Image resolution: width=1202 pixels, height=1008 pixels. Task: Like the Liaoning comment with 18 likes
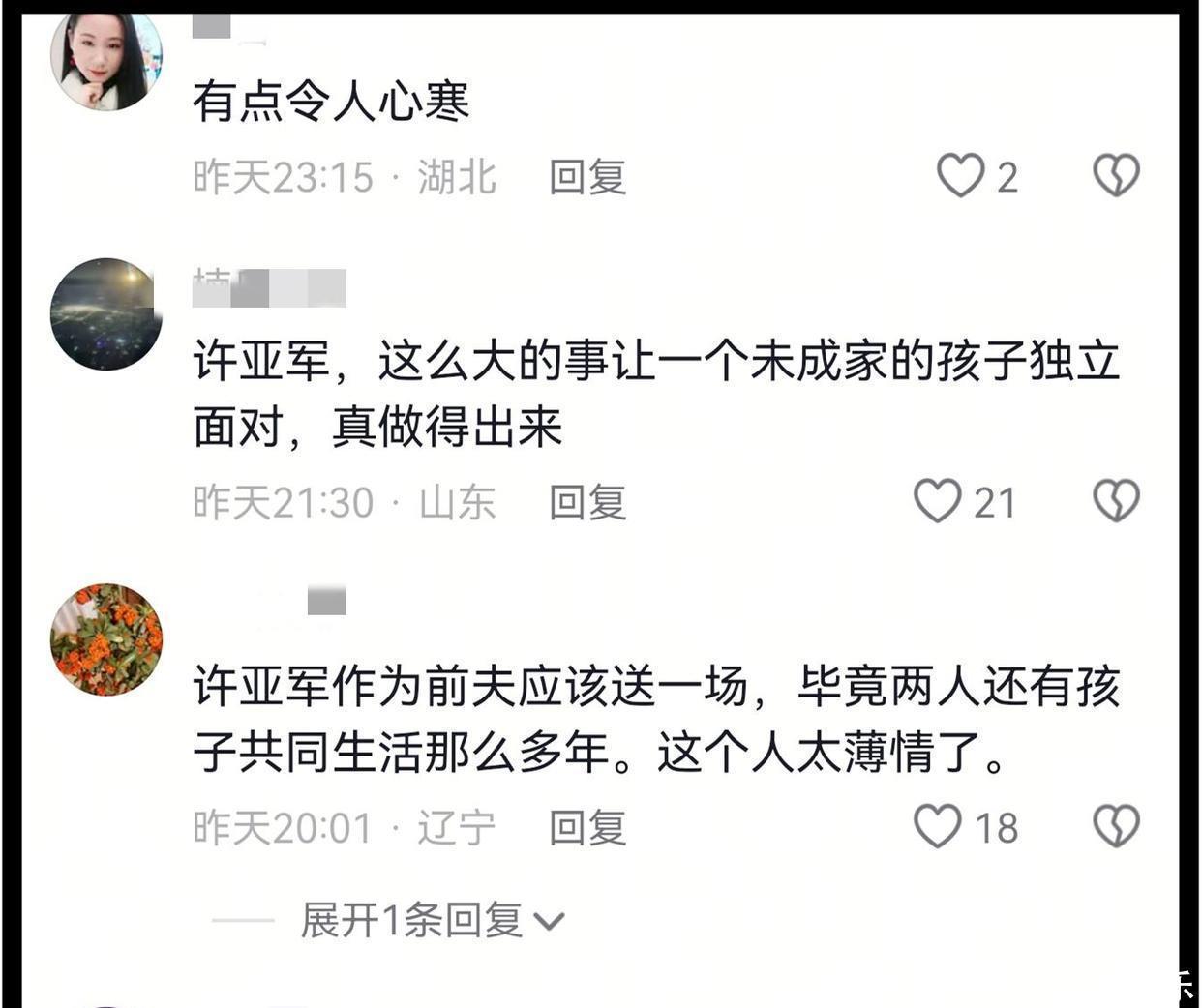pyautogui.click(x=937, y=827)
